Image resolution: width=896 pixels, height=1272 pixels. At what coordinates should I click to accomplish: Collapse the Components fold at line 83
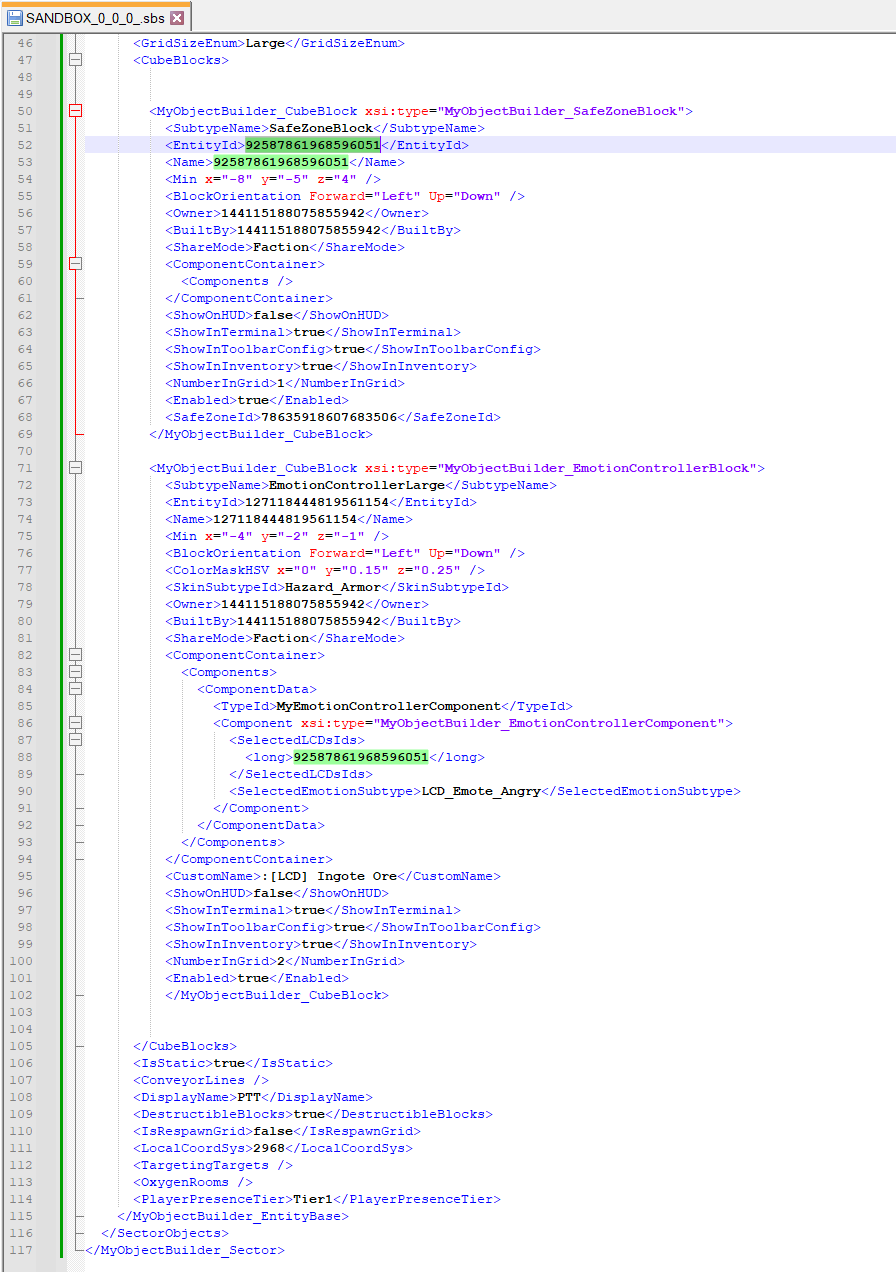pyautogui.click(x=75, y=672)
